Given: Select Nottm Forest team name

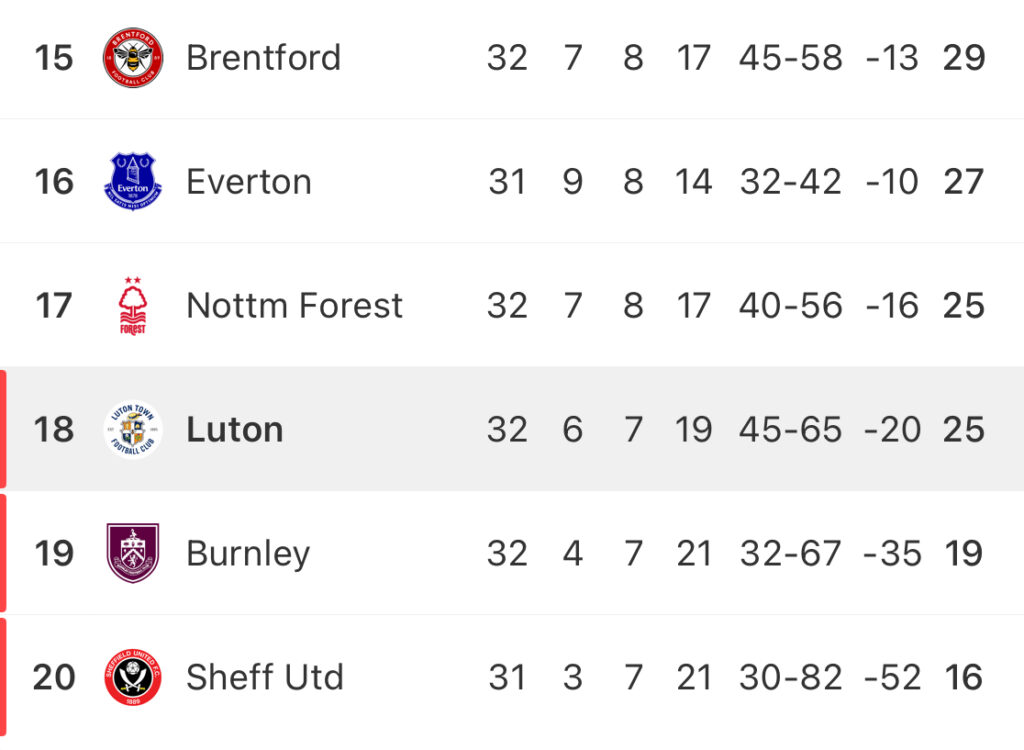Looking at the screenshot, I should 295,306.
